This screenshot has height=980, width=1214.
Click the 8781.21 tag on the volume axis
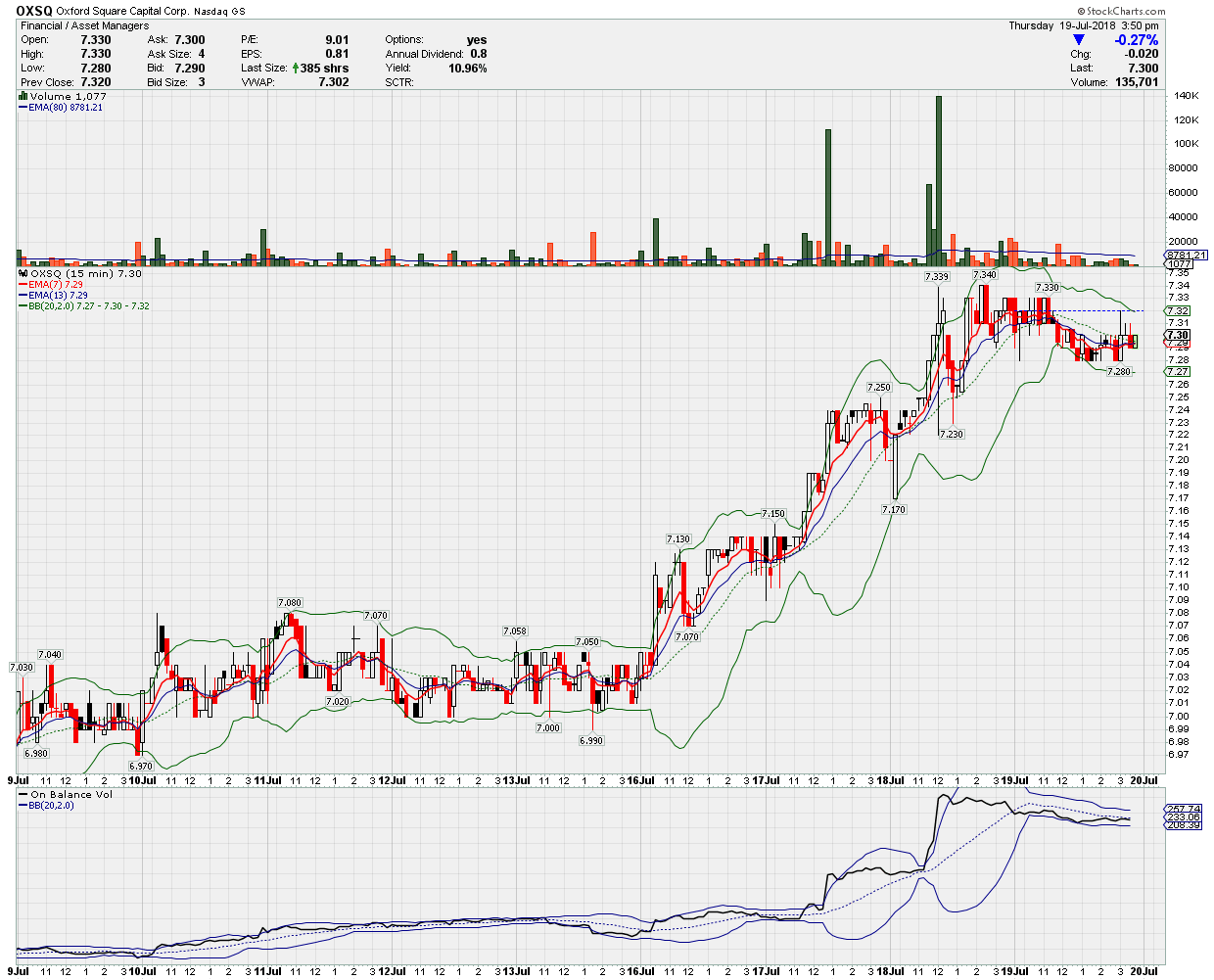point(1186,256)
